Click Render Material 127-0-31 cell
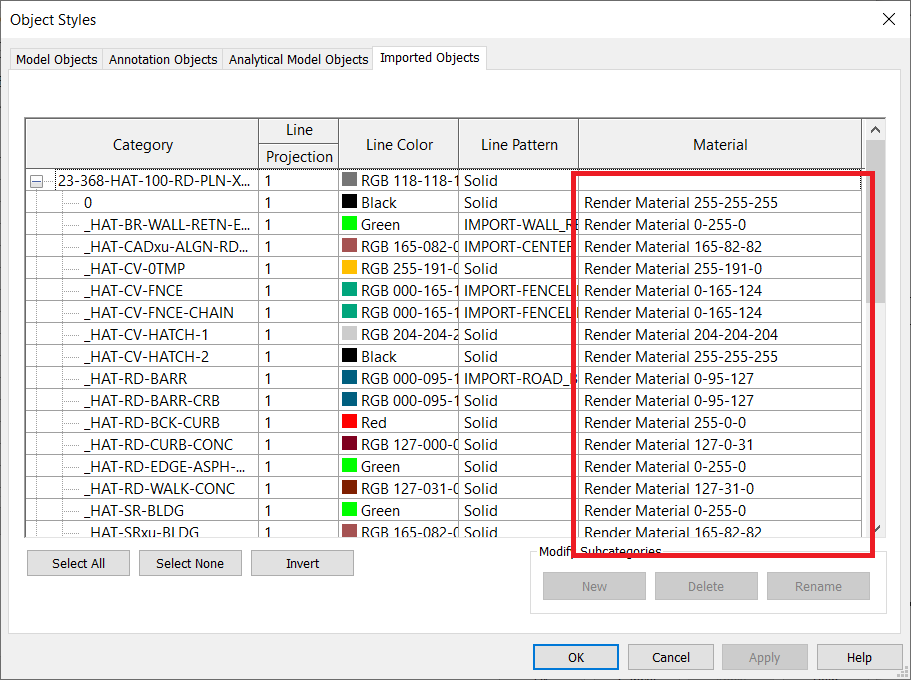This screenshot has width=911, height=680. tap(720, 445)
